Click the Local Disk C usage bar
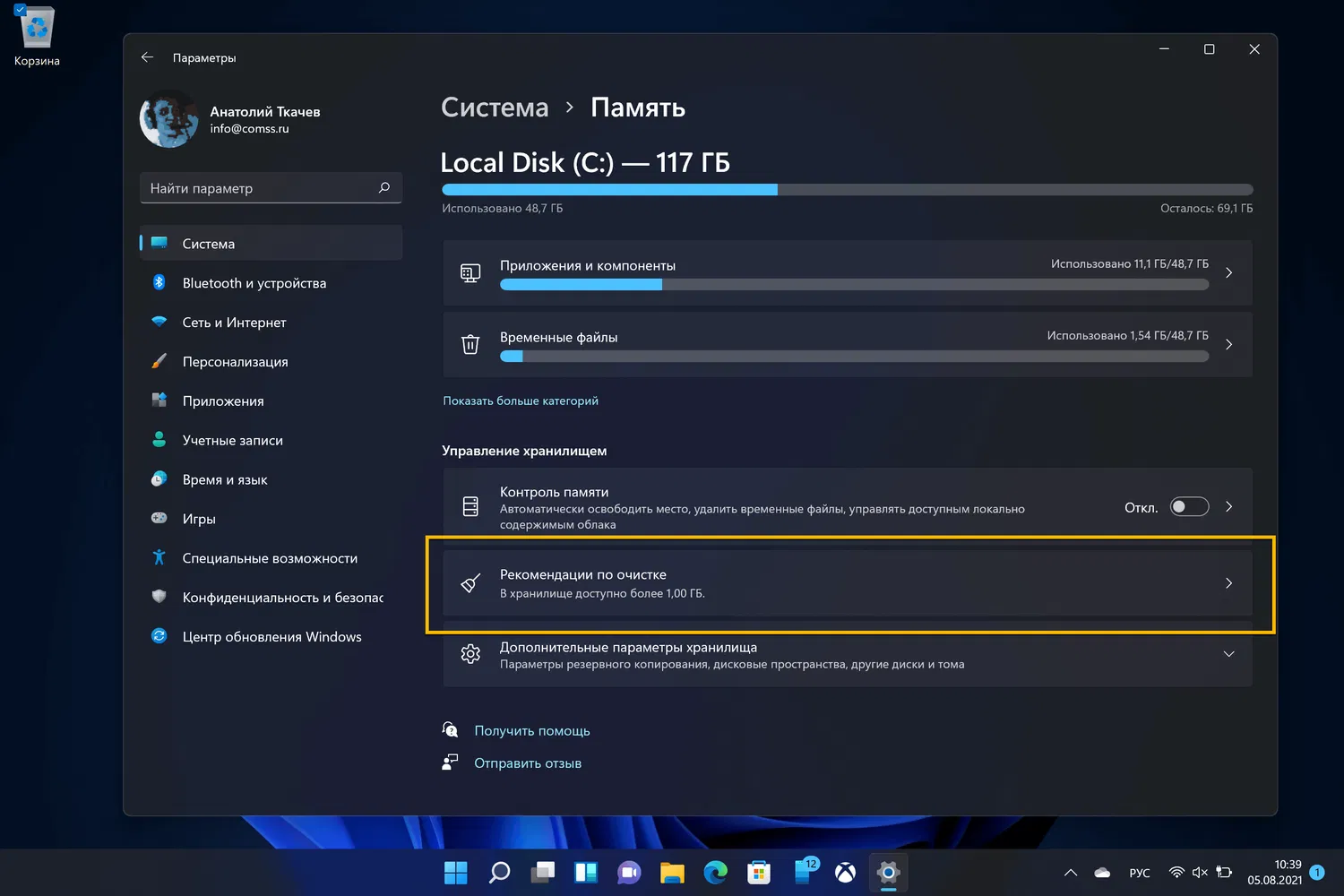Screen dimensions: 1344x896 (x=847, y=189)
